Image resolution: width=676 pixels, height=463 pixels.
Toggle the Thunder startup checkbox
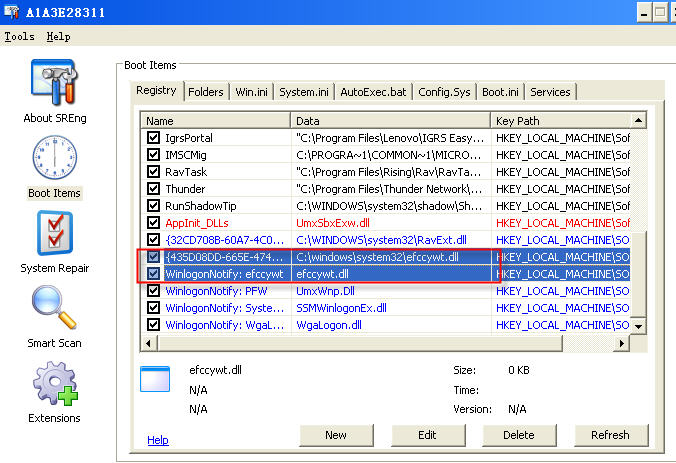[153, 188]
